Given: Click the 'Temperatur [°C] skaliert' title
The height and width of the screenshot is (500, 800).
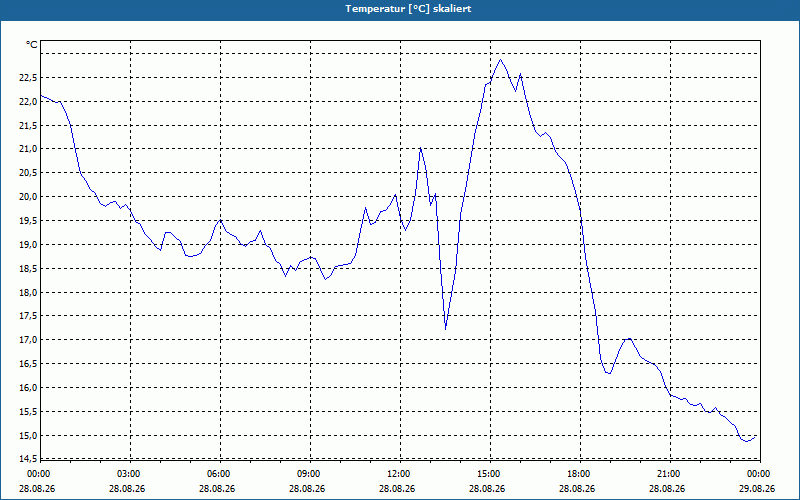Looking at the screenshot, I should tap(408, 9).
